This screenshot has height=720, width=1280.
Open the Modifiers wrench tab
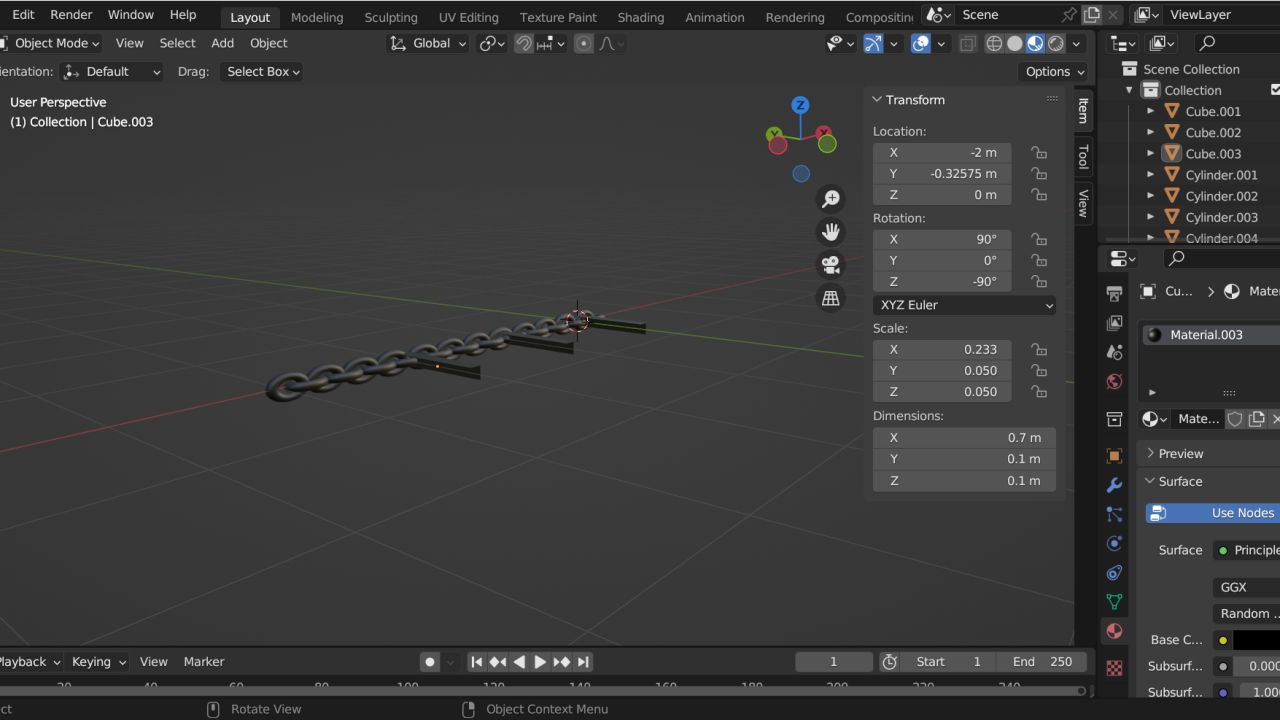coord(1114,485)
